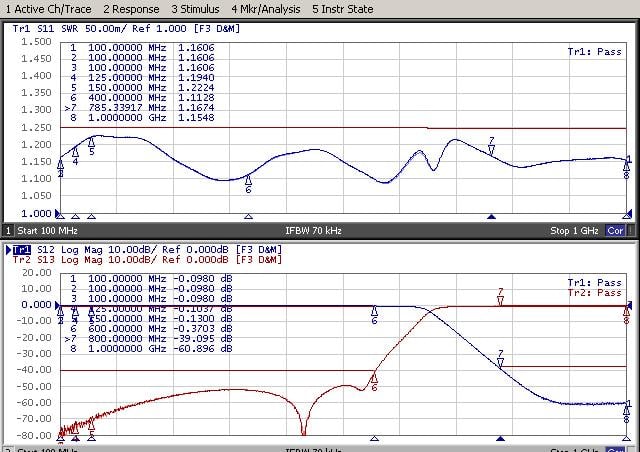
Task: Click the 800.00000 MHz -39.095 dB marker row
Action: click(149, 339)
